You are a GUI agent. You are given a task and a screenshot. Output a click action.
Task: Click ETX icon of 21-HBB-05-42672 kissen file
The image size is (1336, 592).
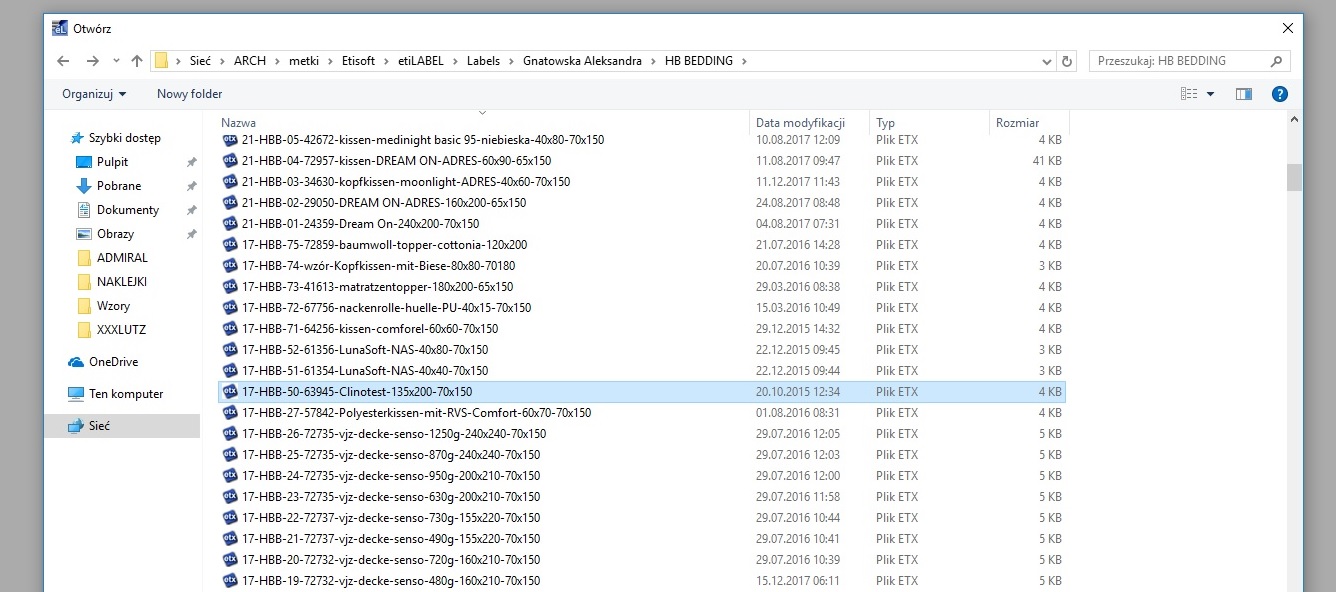[230, 140]
